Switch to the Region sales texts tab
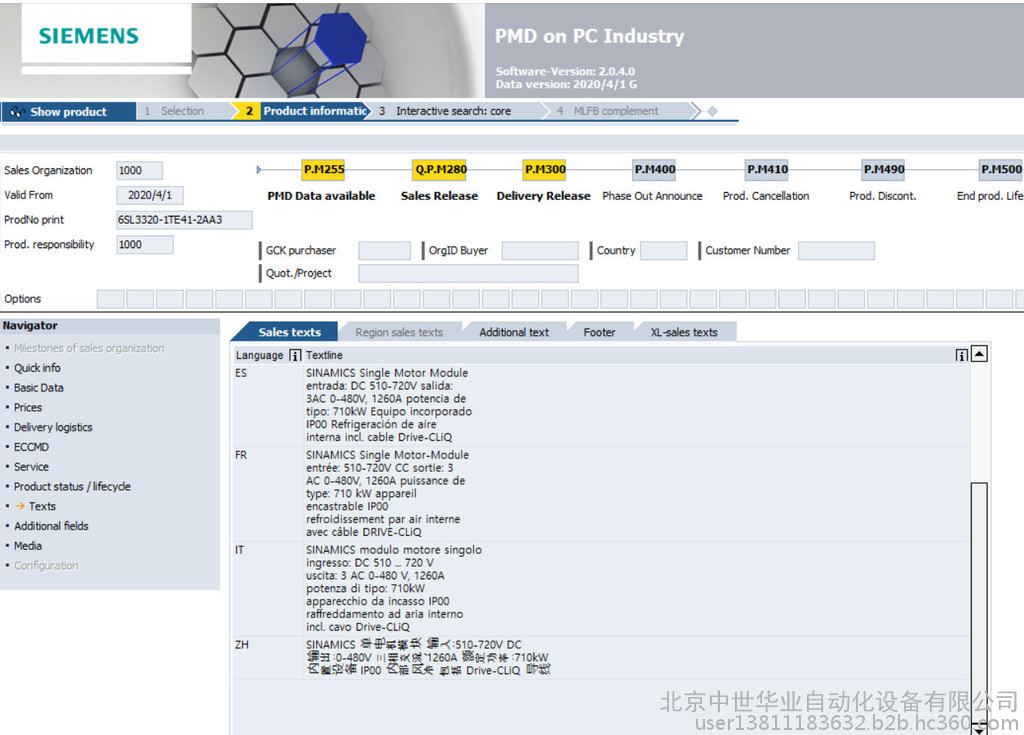This screenshot has height=735, width=1024. coord(399,332)
